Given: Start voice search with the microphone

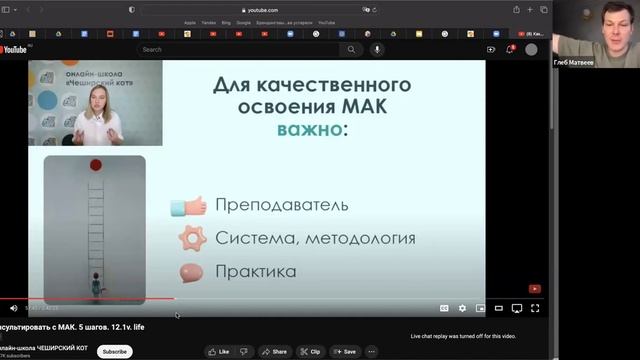Looking at the screenshot, I should (377, 50).
